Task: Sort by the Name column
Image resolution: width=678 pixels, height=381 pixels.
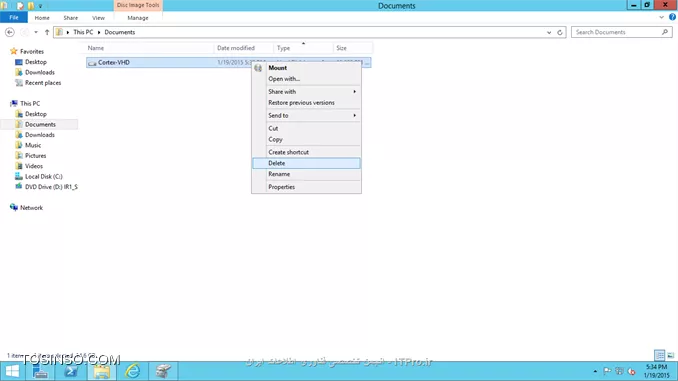Action: [149, 48]
